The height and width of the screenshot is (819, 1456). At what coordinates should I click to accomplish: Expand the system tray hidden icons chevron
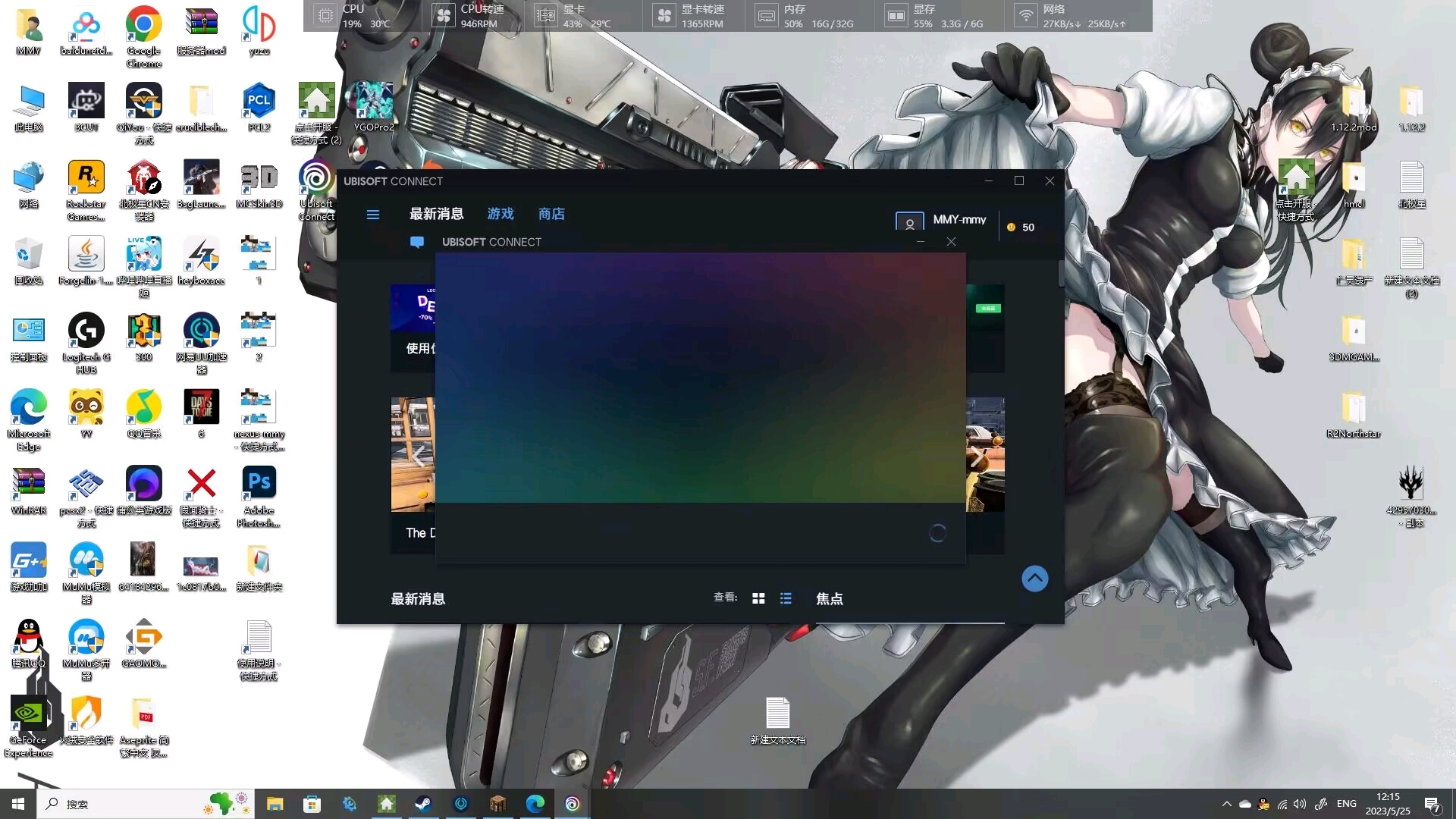tap(1226, 804)
